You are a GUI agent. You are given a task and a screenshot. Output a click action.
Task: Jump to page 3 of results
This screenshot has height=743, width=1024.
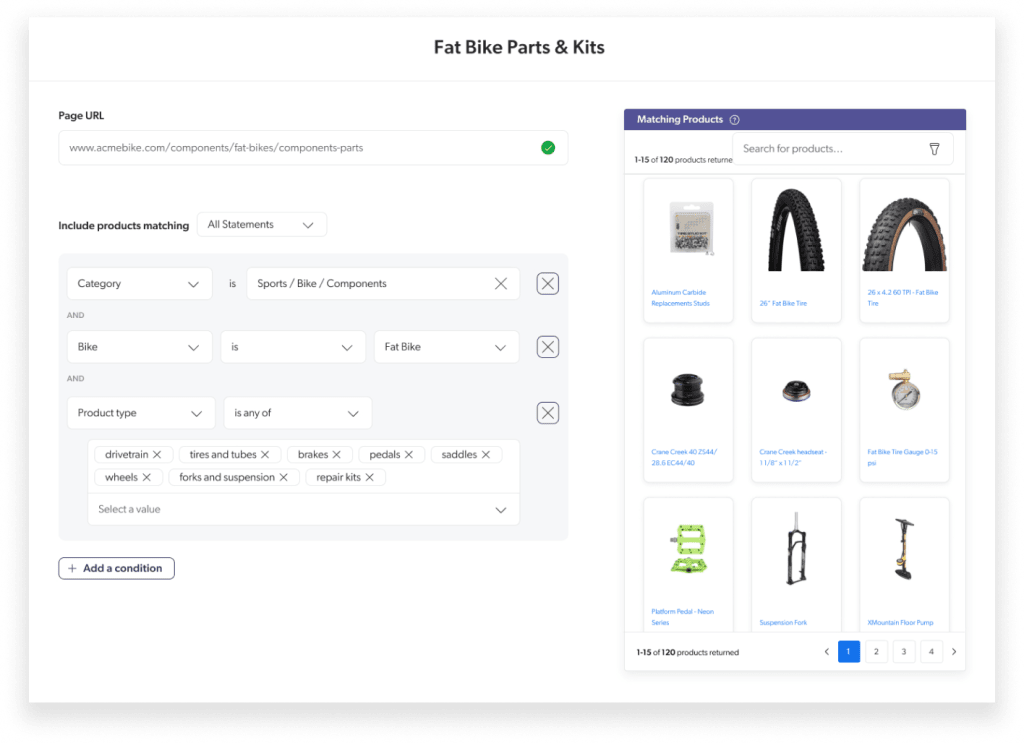tap(903, 652)
